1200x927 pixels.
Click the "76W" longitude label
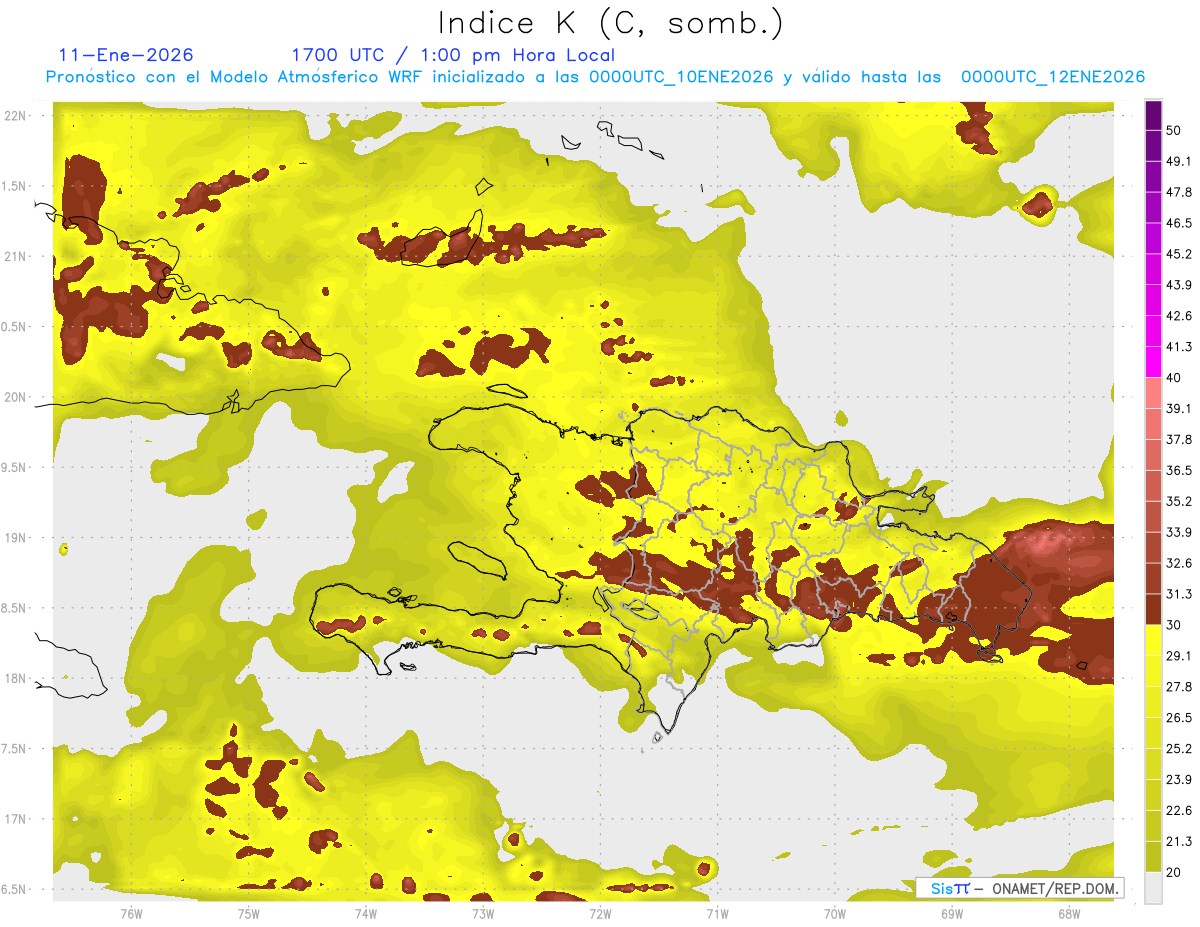pyautogui.click(x=131, y=913)
